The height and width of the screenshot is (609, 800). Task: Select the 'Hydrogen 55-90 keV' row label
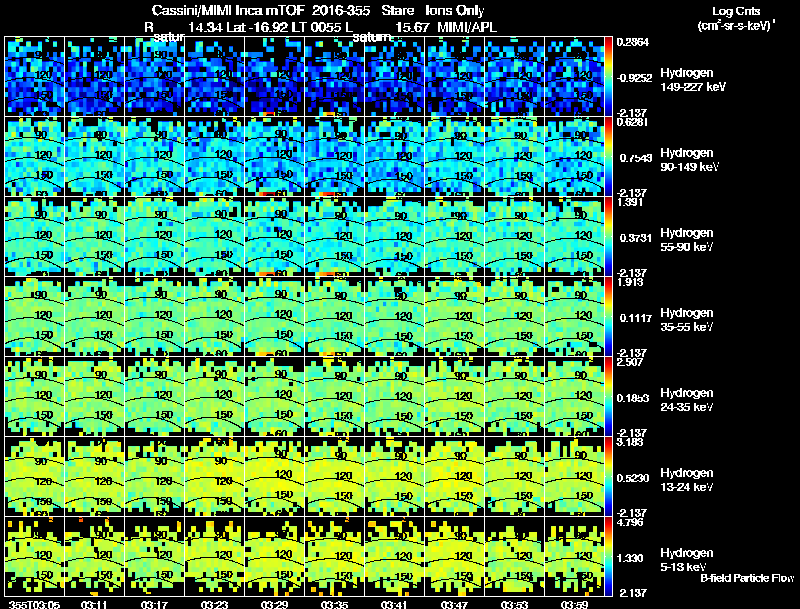pos(687,240)
